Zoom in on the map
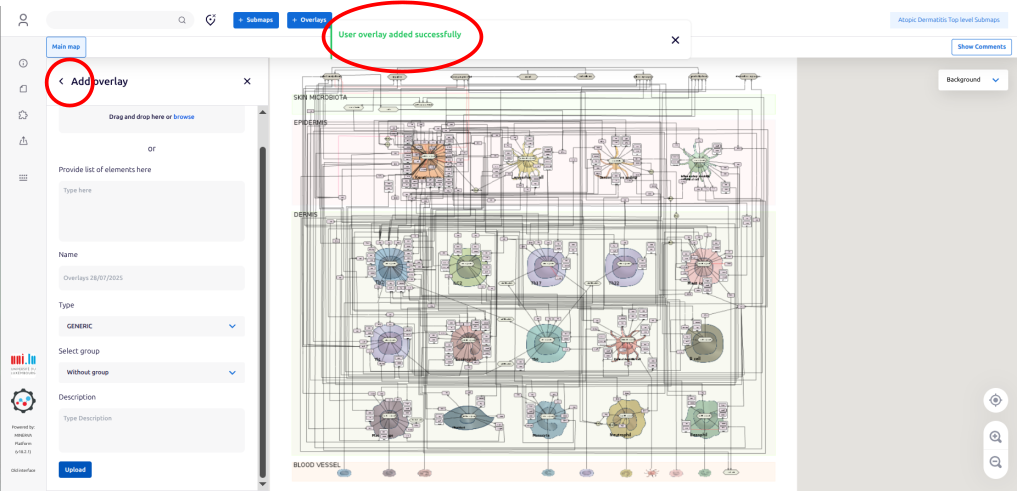 coord(995,437)
